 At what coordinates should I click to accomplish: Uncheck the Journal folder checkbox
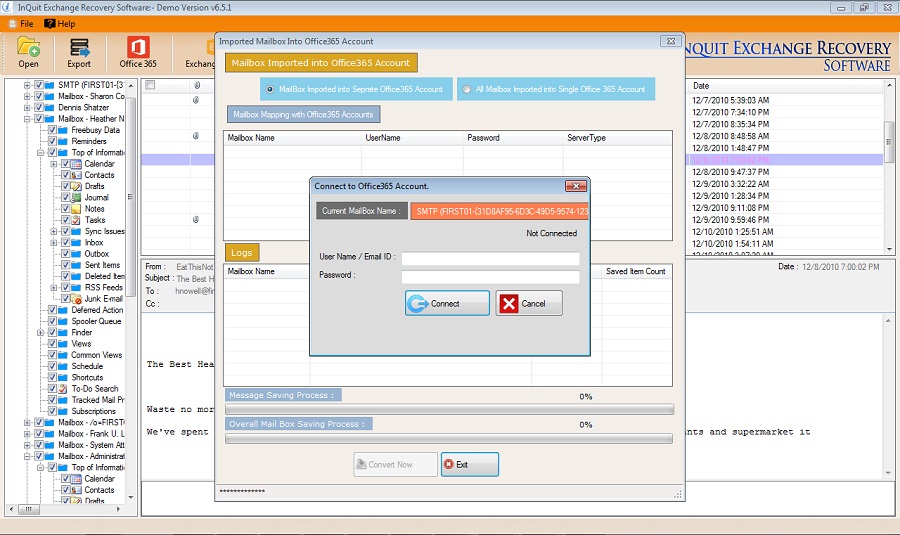point(65,197)
